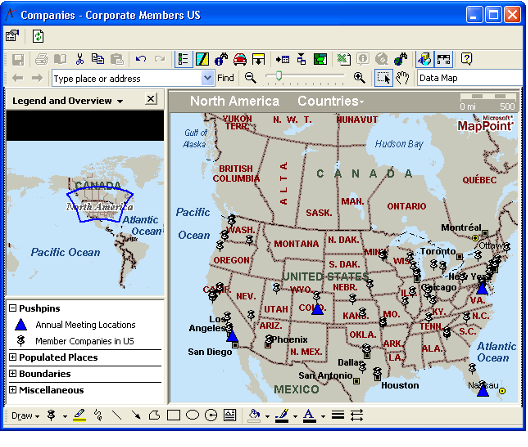The image size is (528, 447).
Task: Click the Copy icon
Action: (98, 59)
